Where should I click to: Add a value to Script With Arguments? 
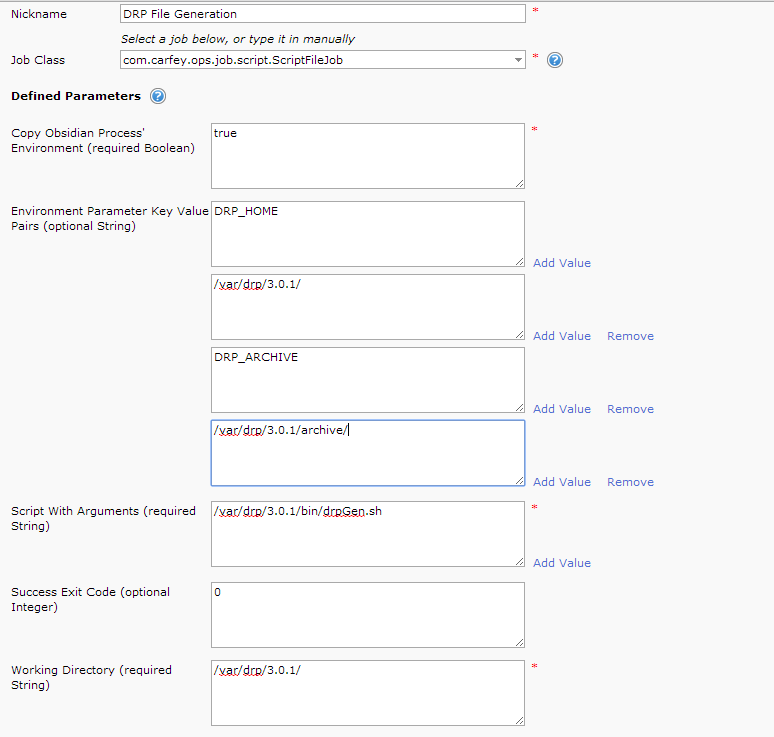561,563
